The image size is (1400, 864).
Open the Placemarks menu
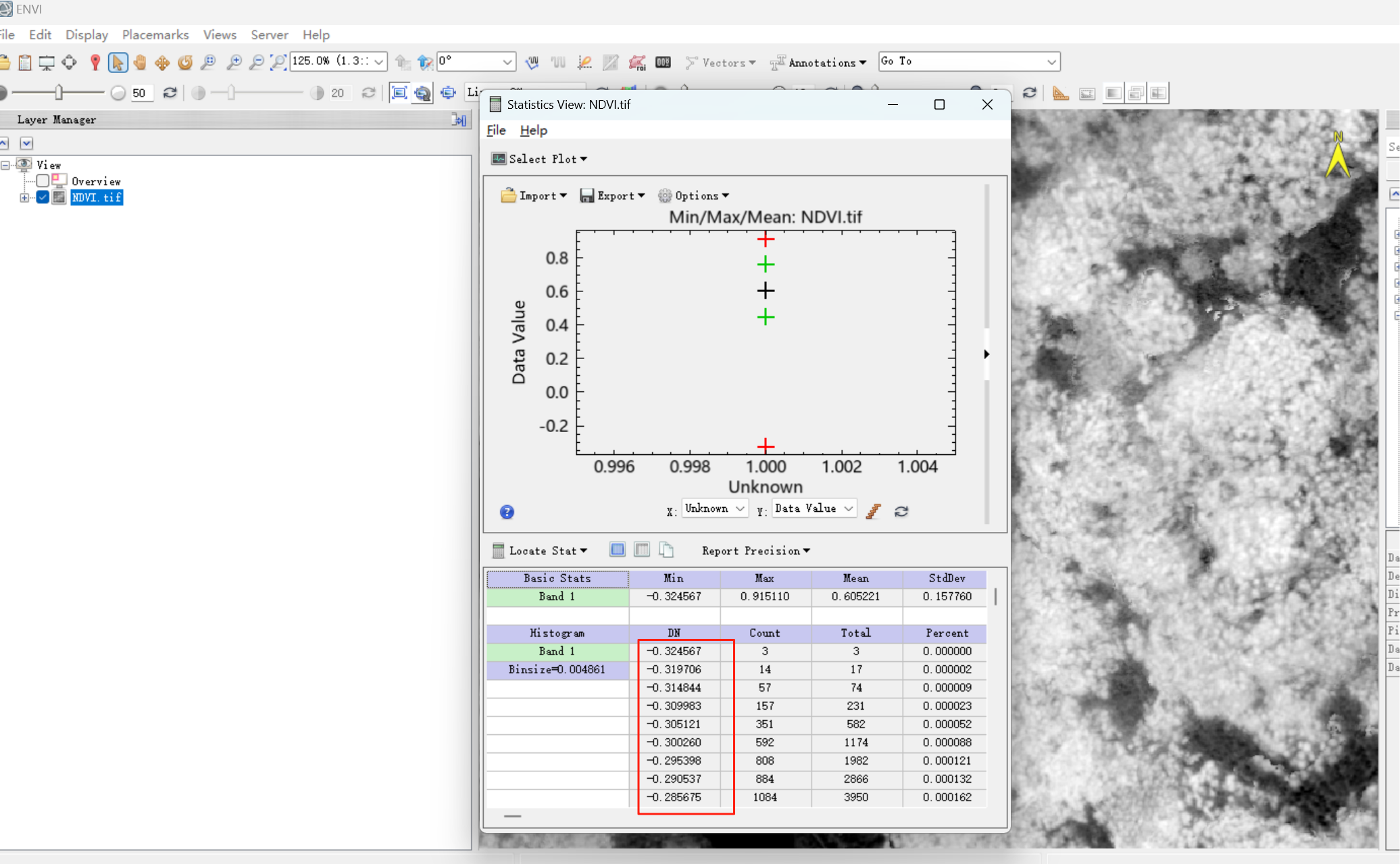[x=155, y=34]
